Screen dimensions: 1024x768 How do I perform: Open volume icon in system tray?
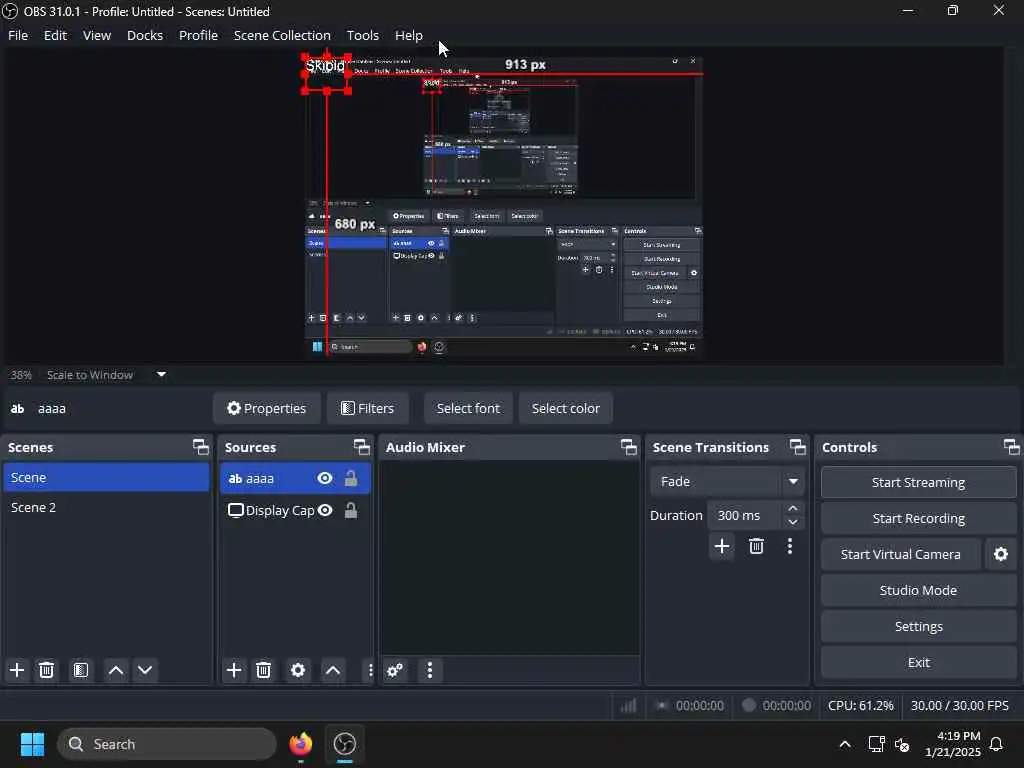(902, 744)
